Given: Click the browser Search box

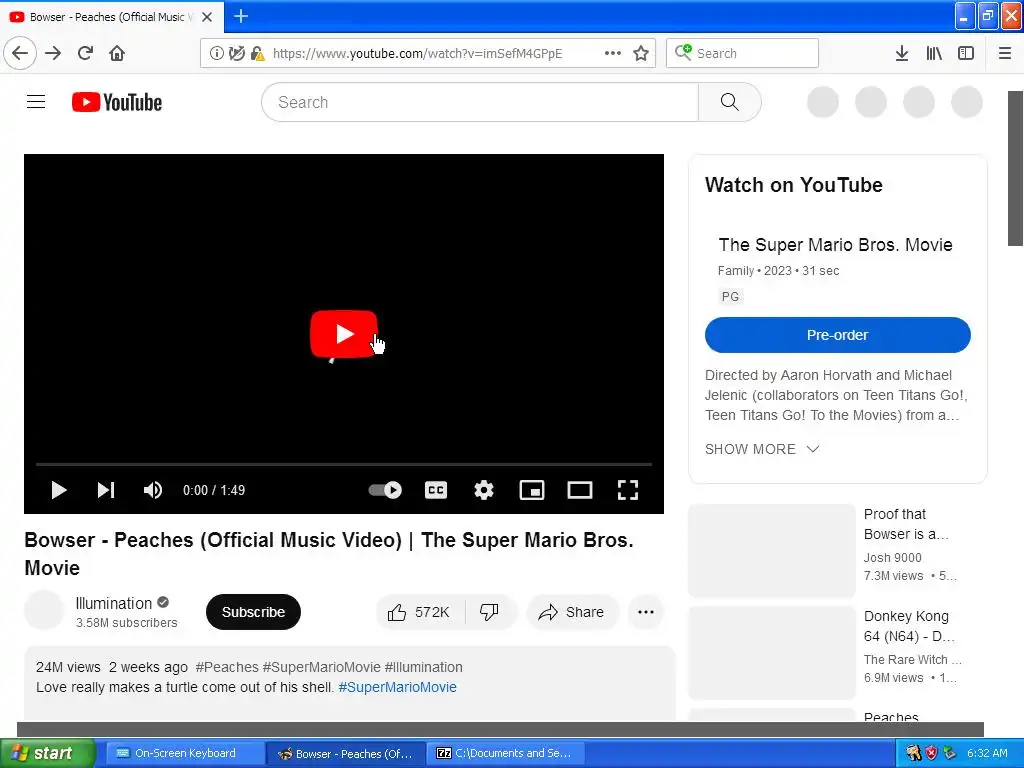Looking at the screenshot, I should point(742,53).
